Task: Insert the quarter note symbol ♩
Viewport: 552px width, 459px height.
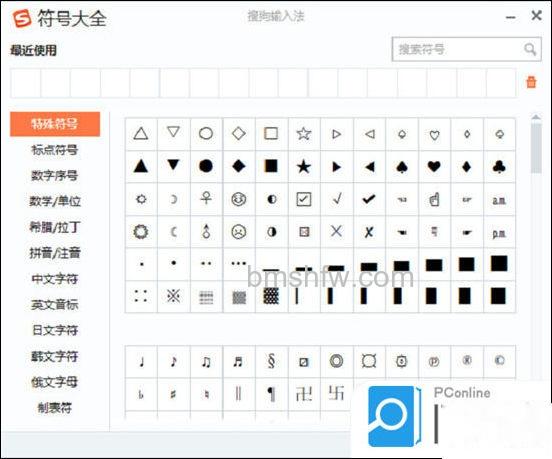Action: coord(142,361)
